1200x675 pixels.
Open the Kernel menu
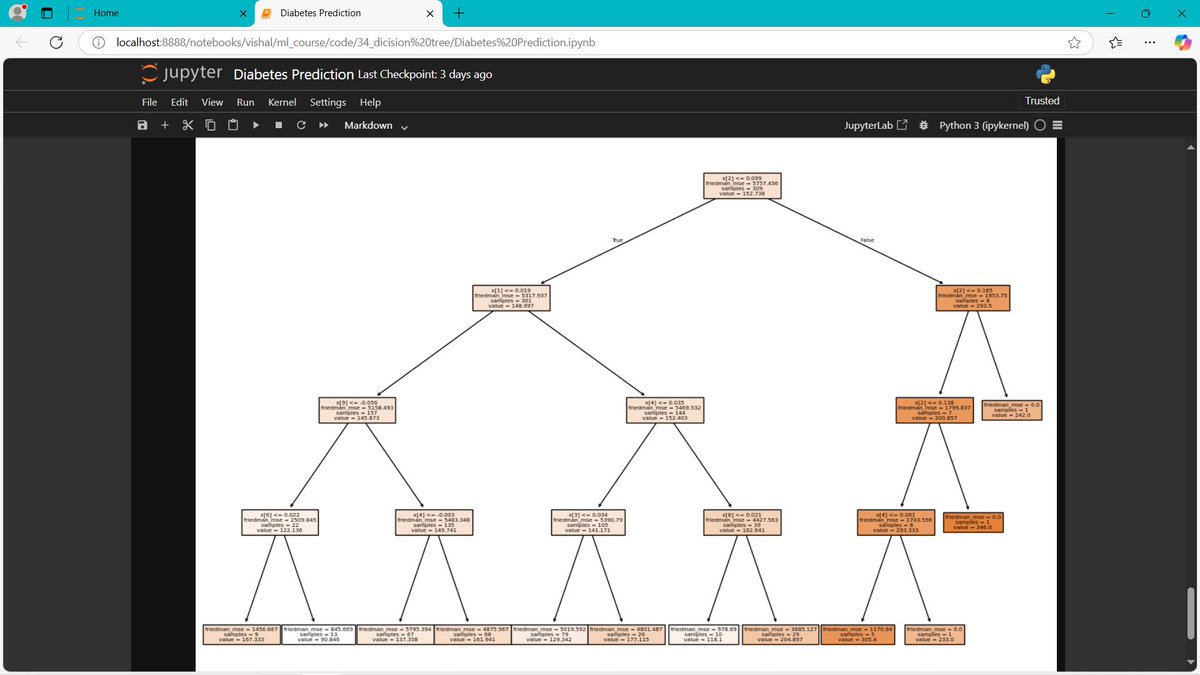pos(282,102)
